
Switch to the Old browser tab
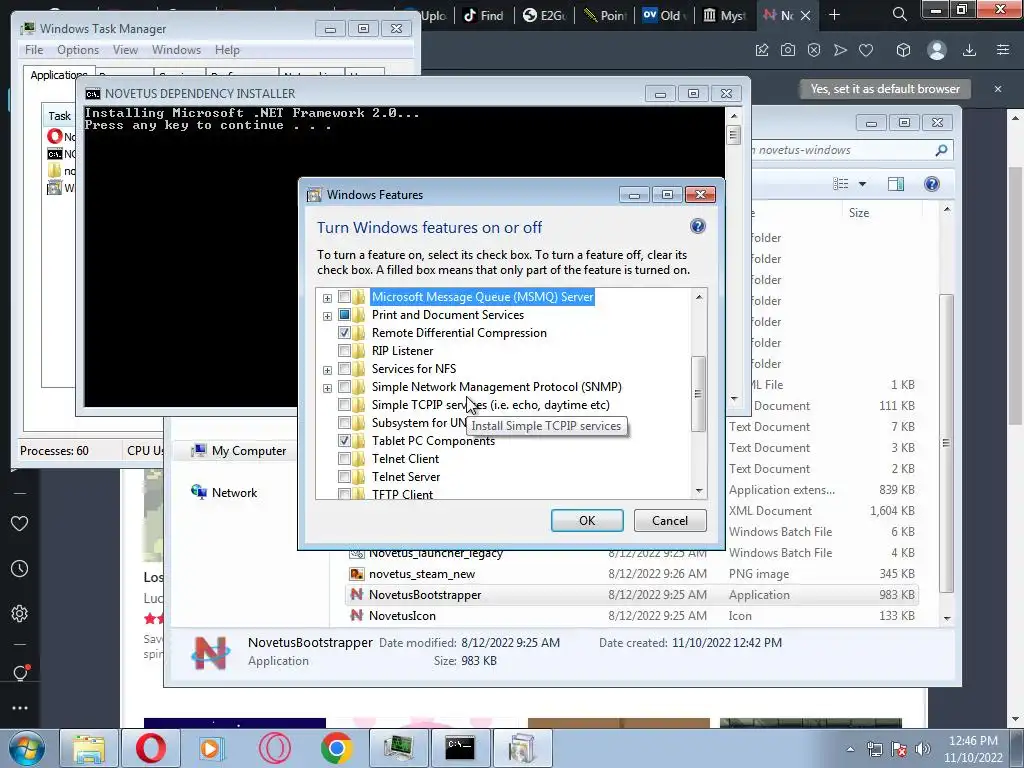point(664,15)
